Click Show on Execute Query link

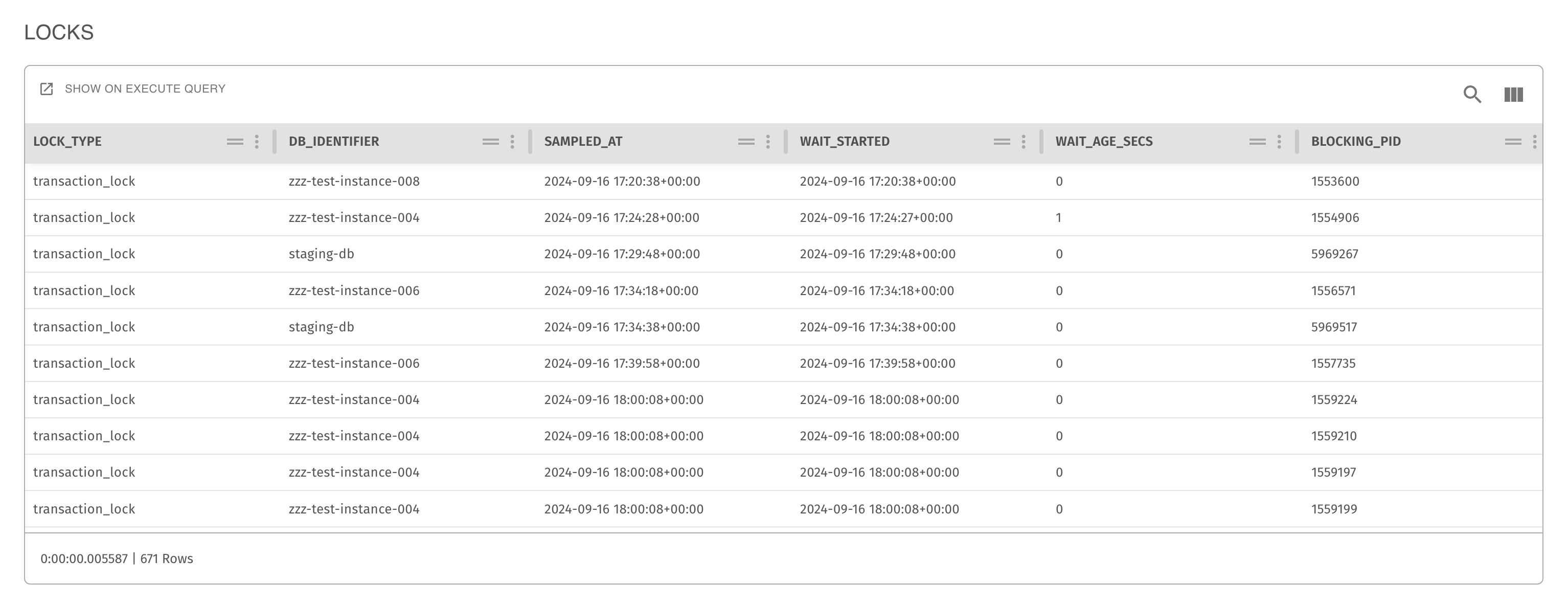coord(145,89)
